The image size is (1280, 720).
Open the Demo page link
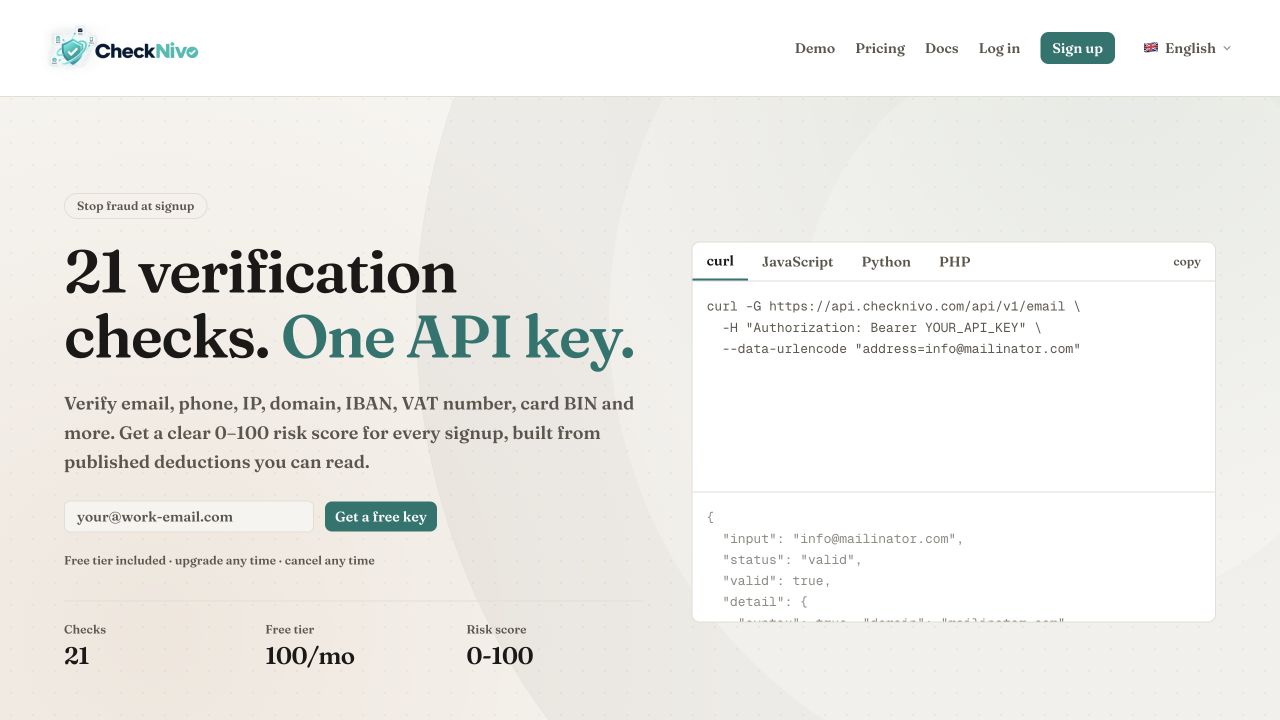815,48
